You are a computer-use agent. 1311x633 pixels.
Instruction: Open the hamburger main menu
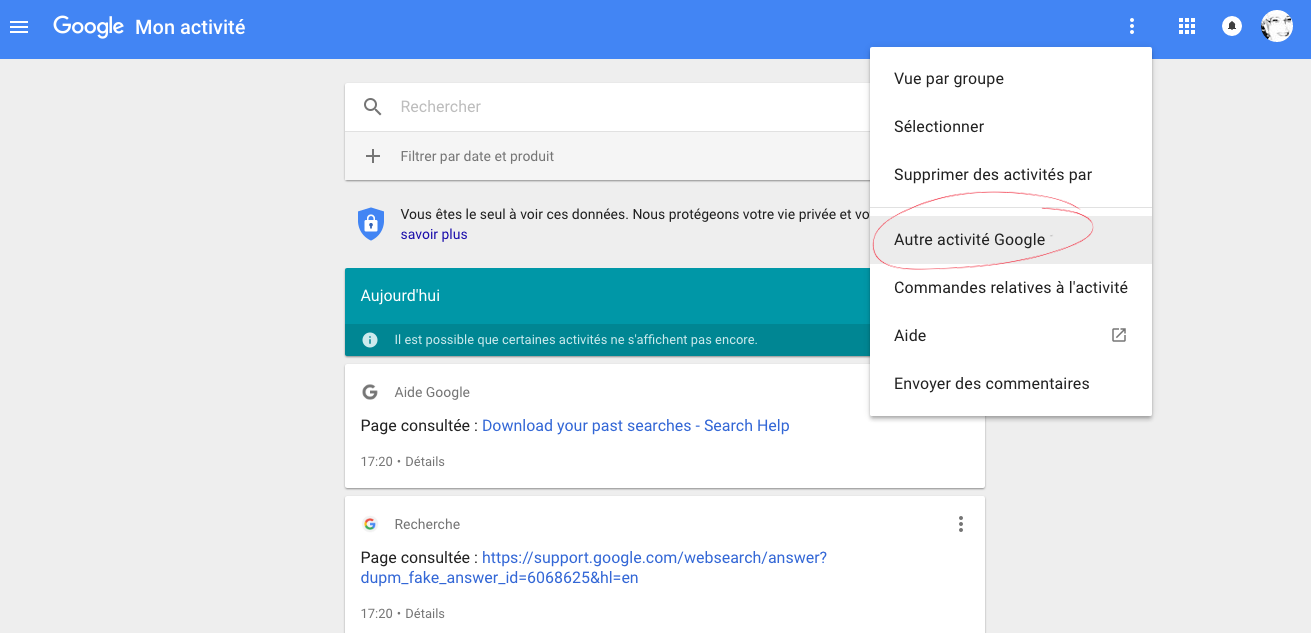pyautogui.click(x=19, y=27)
